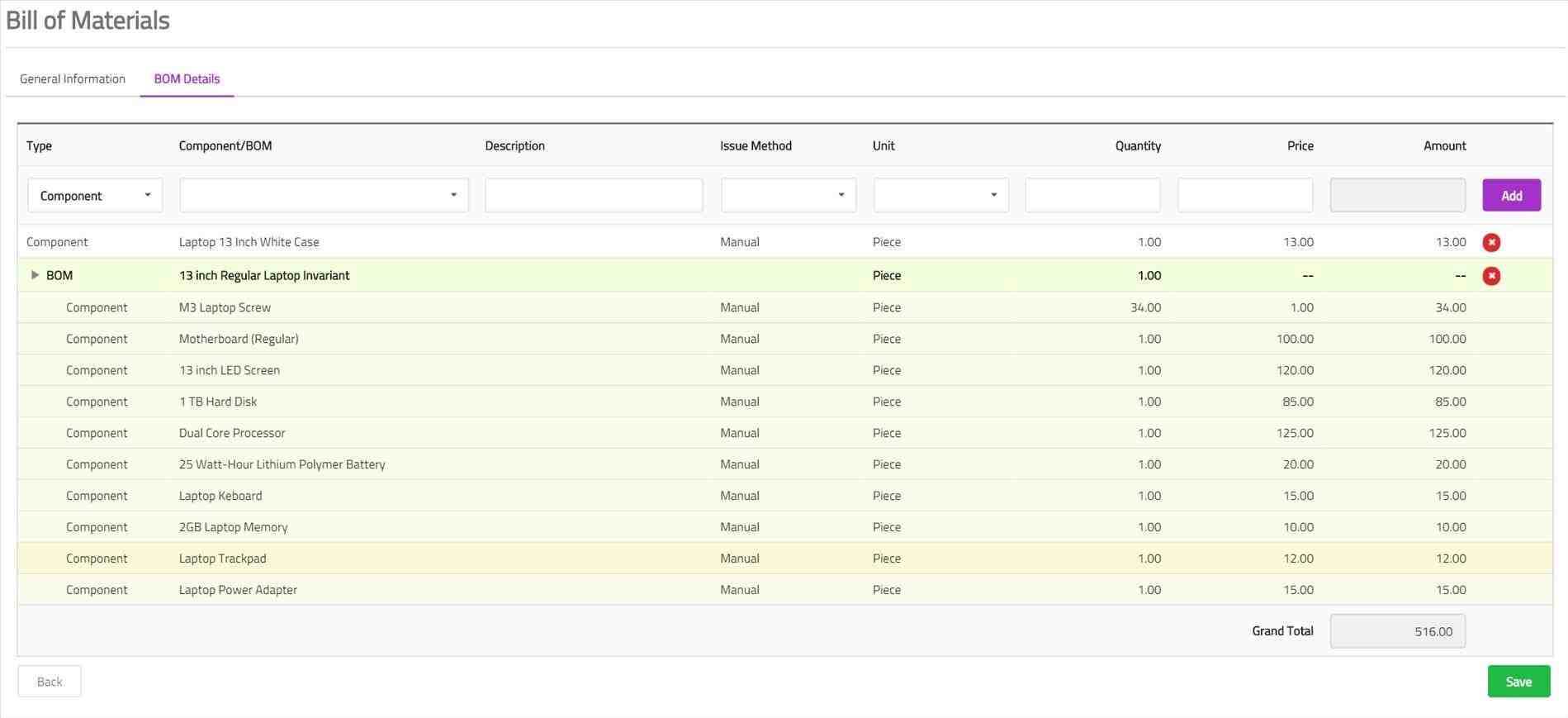Click the Type column header
Viewport: 1568px width, 718px height.
[39, 146]
